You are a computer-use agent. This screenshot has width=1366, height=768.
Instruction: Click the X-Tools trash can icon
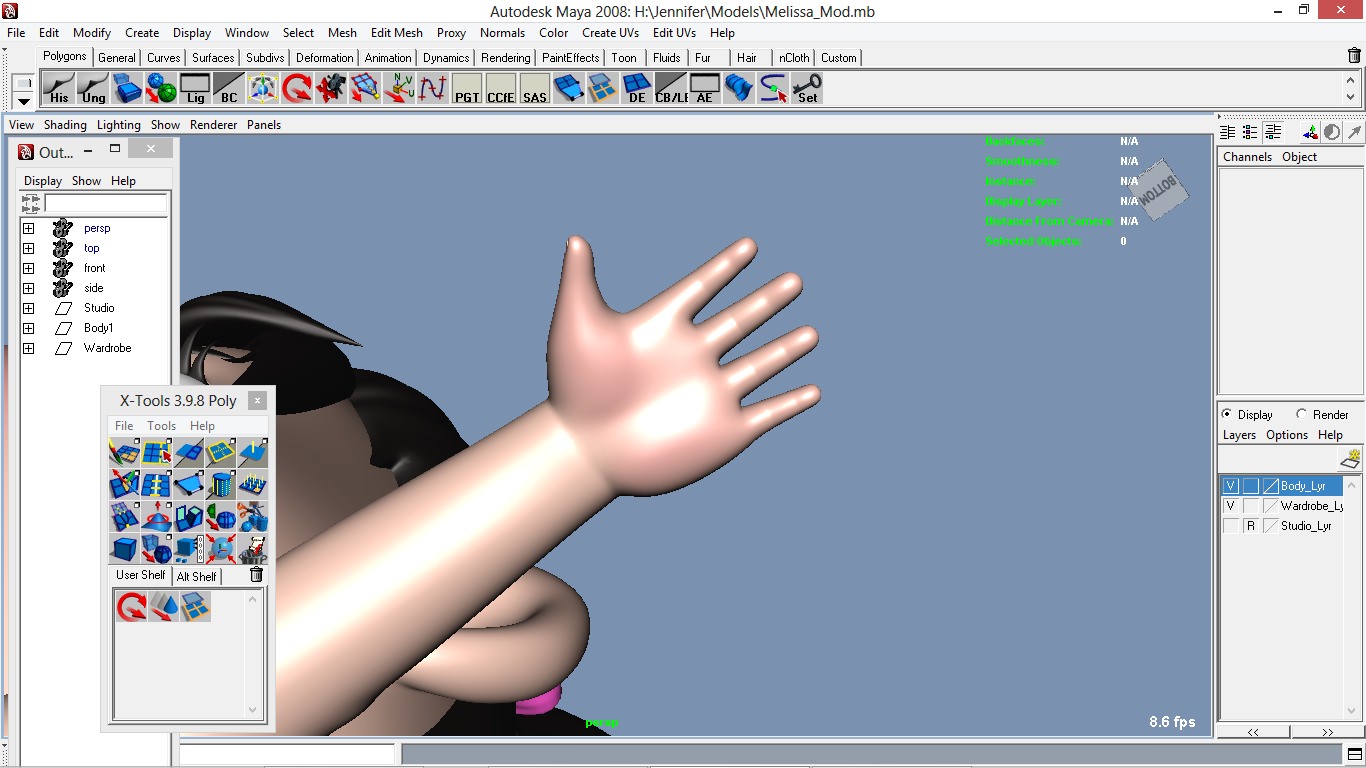[256, 574]
